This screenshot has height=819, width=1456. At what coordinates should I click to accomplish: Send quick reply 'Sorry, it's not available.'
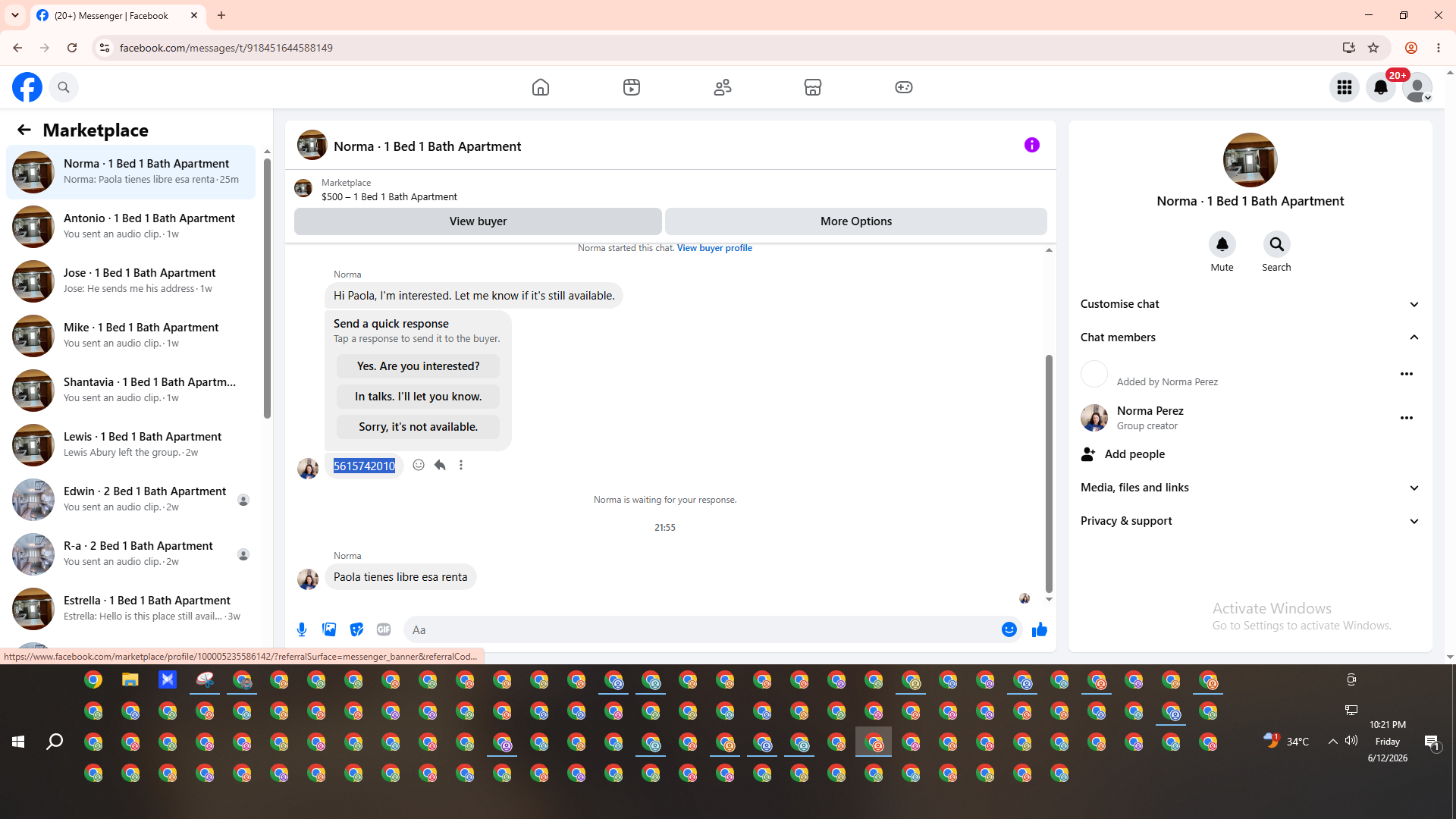(418, 427)
